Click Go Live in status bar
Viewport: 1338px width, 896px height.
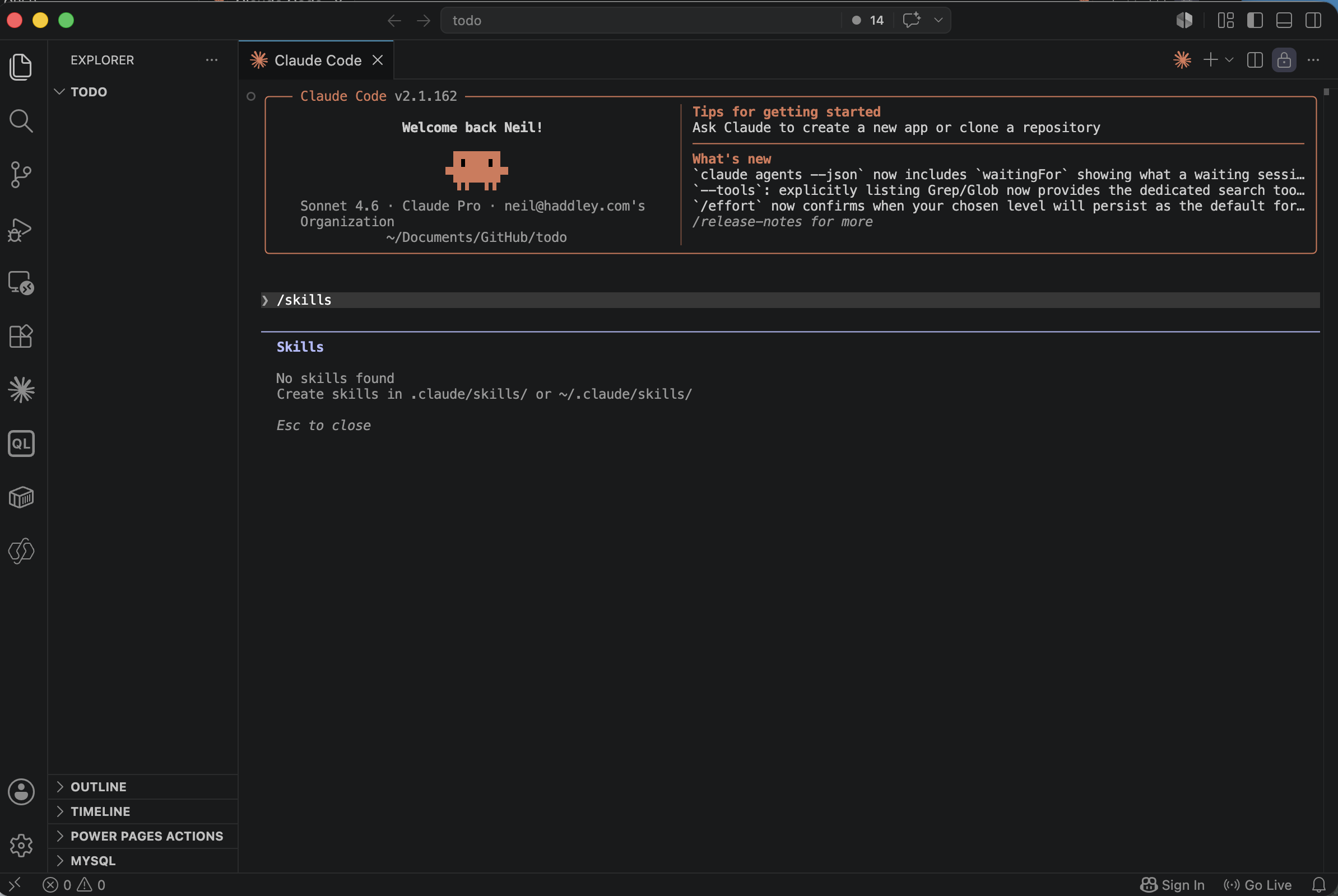pyautogui.click(x=1257, y=885)
